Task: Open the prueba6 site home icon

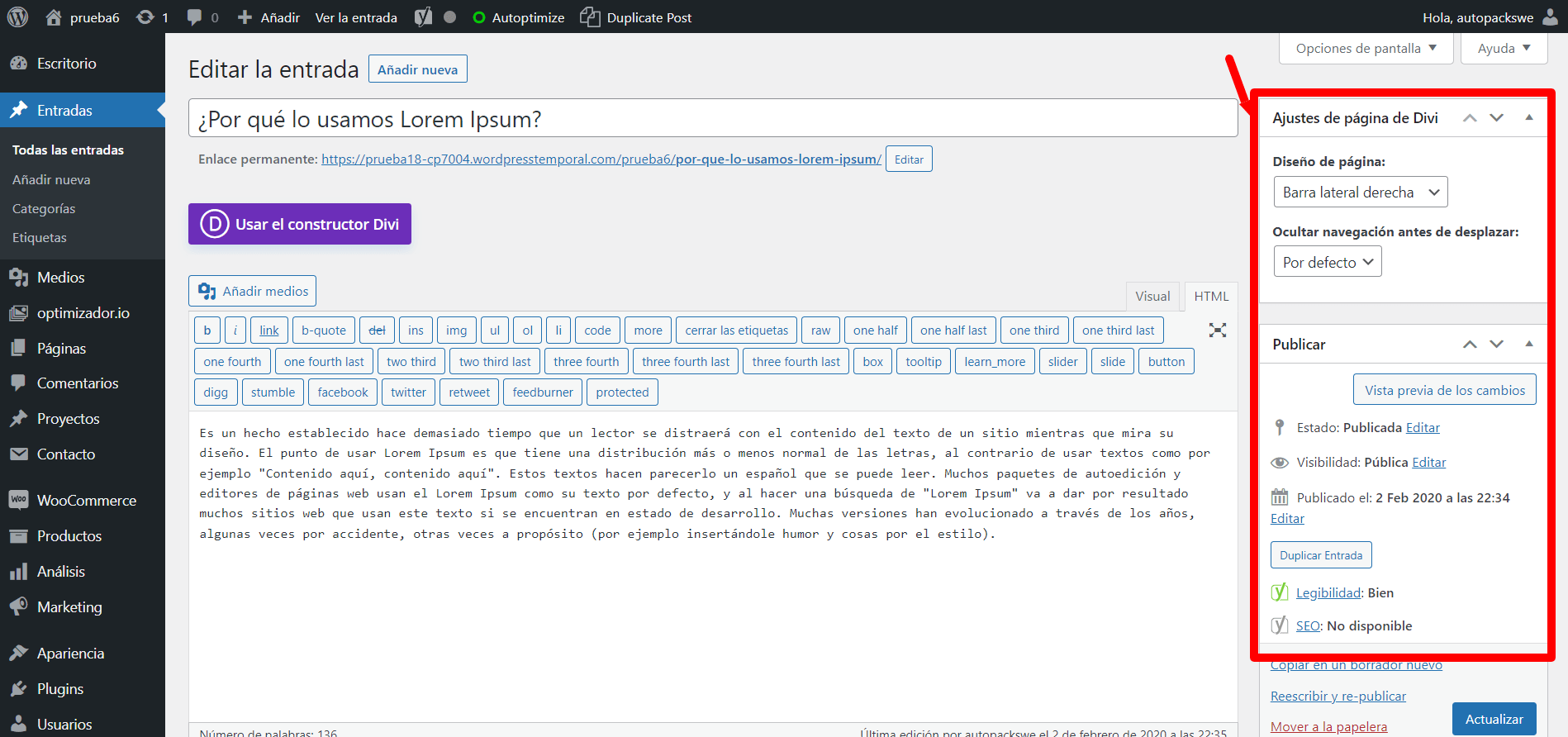Action: 54,17
